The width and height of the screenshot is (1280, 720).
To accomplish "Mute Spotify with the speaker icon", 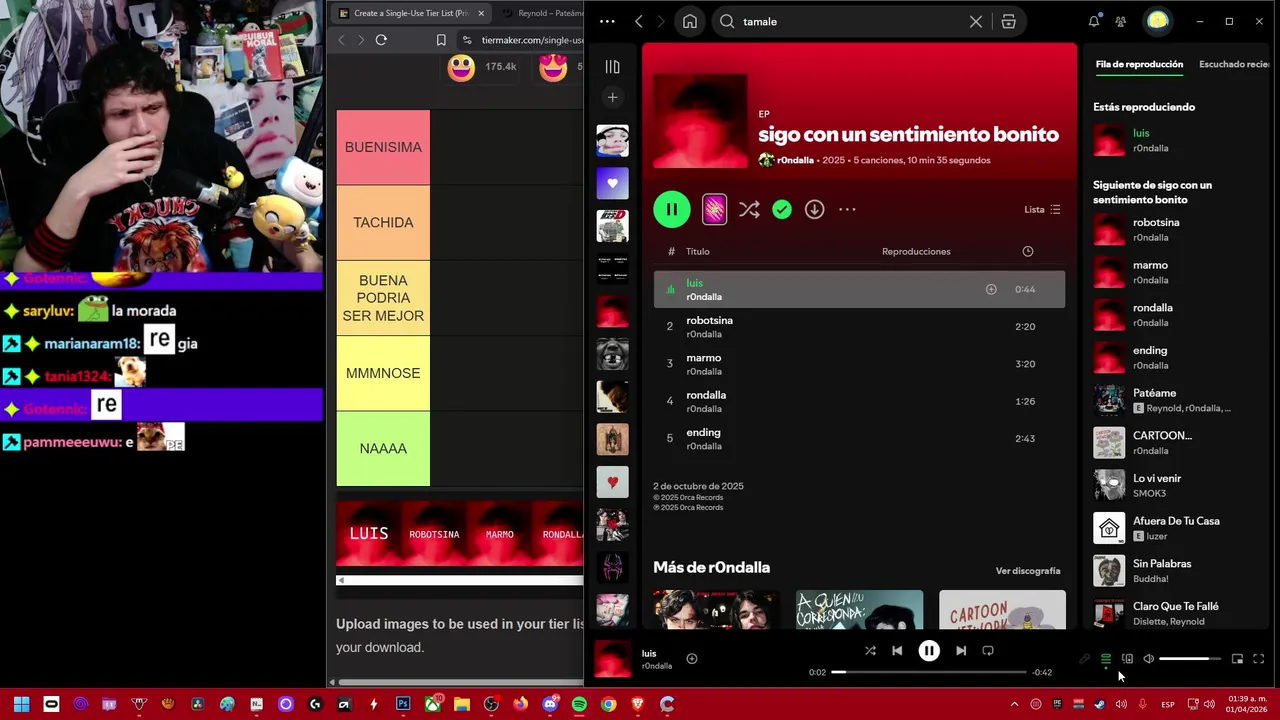I will coord(1148,659).
